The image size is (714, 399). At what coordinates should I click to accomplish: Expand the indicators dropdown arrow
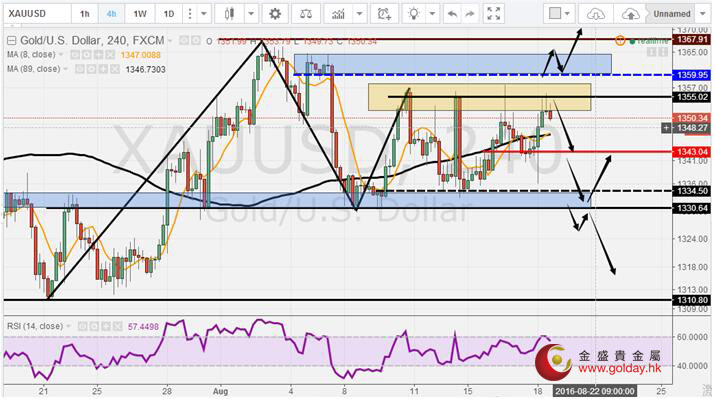(360, 14)
